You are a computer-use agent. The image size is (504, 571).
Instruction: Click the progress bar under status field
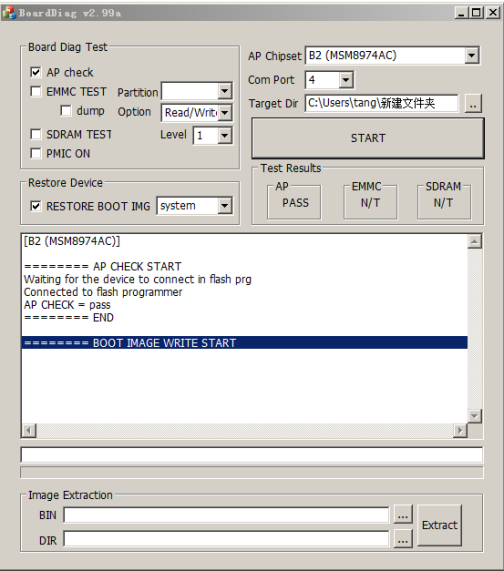[x=252, y=472]
